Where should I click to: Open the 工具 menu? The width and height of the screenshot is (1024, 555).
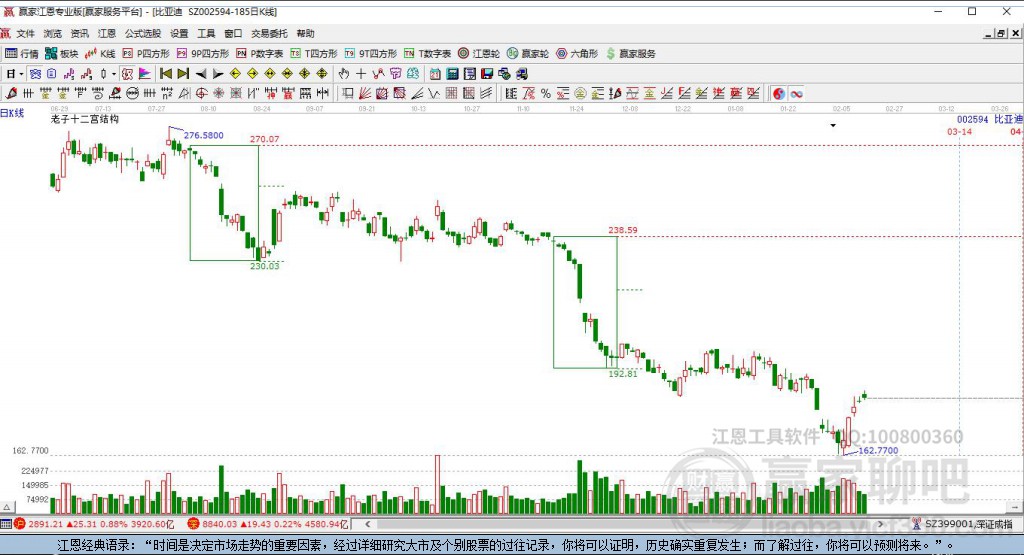[x=206, y=33]
